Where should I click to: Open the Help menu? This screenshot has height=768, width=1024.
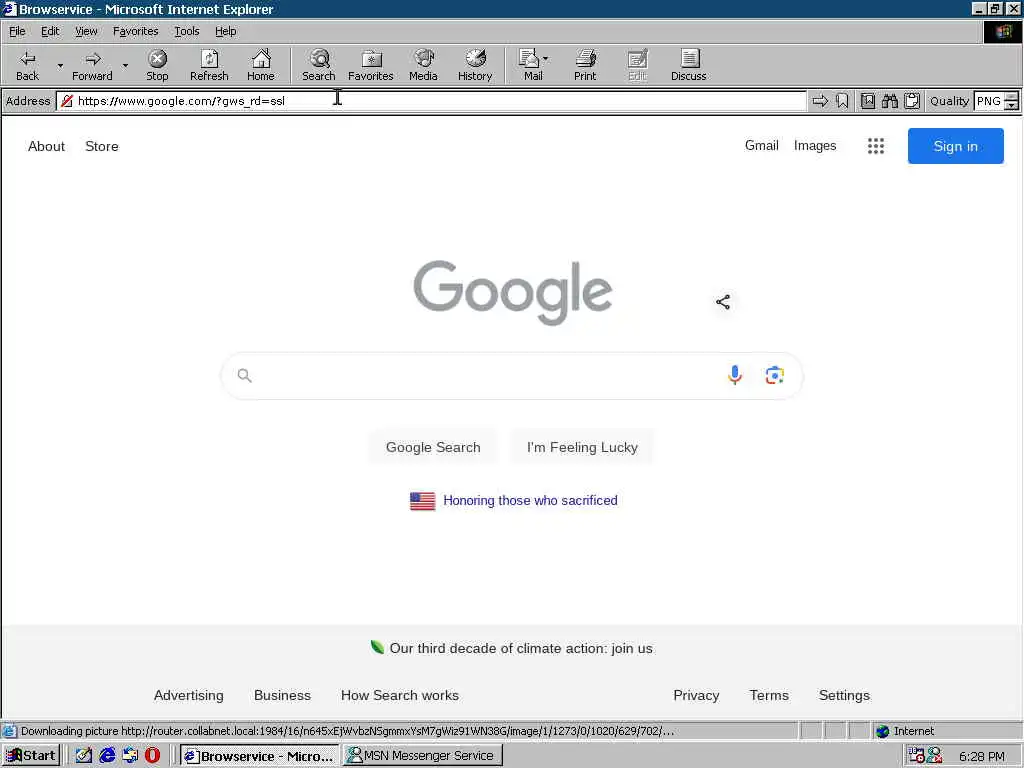pyautogui.click(x=226, y=31)
